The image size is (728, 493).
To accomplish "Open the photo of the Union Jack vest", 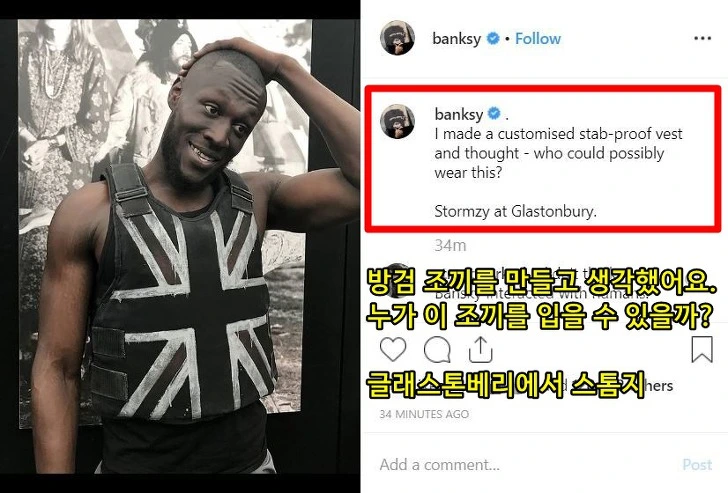I will point(180,246).
